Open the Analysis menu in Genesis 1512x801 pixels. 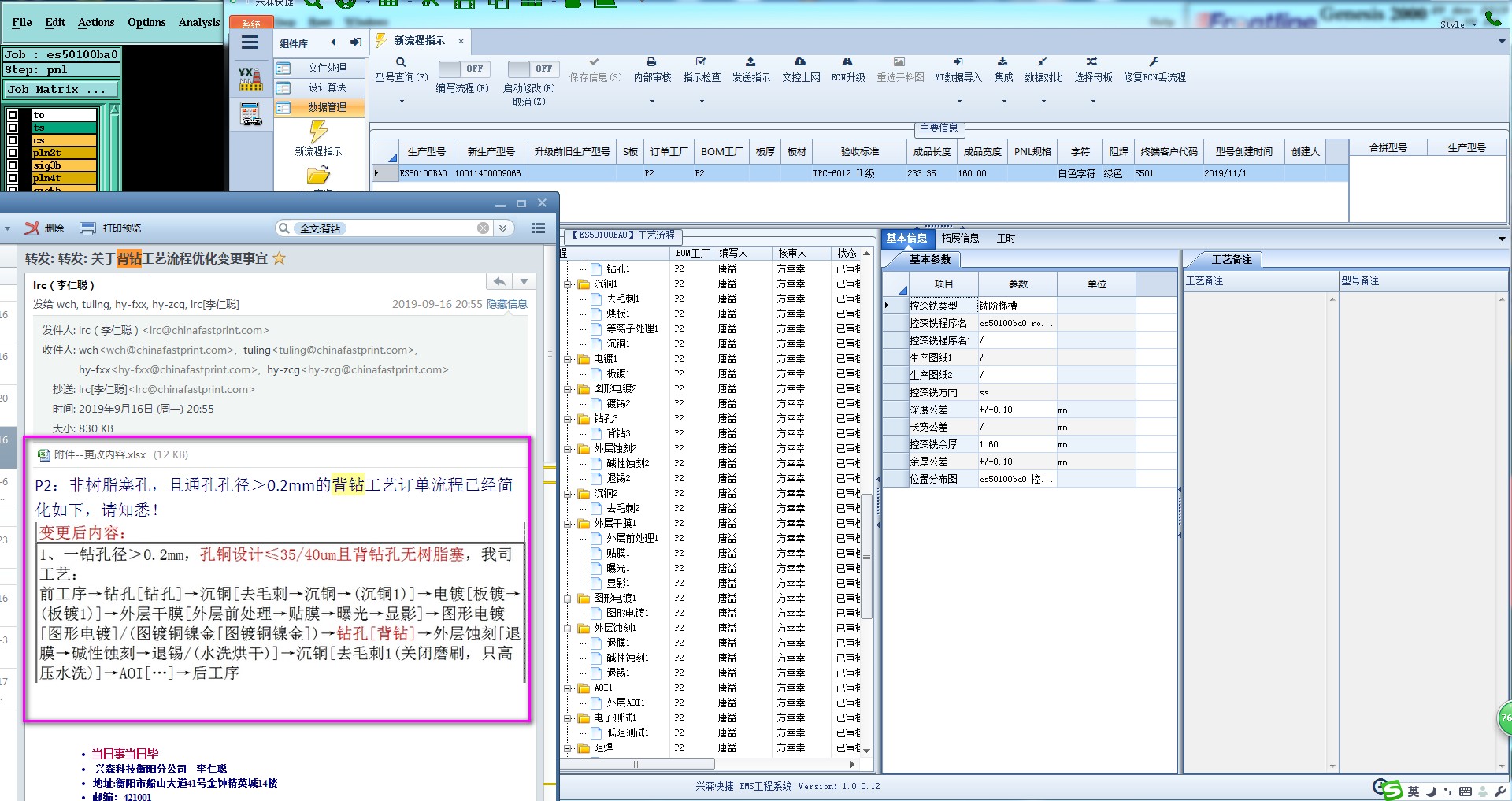[x=199, y=22]
